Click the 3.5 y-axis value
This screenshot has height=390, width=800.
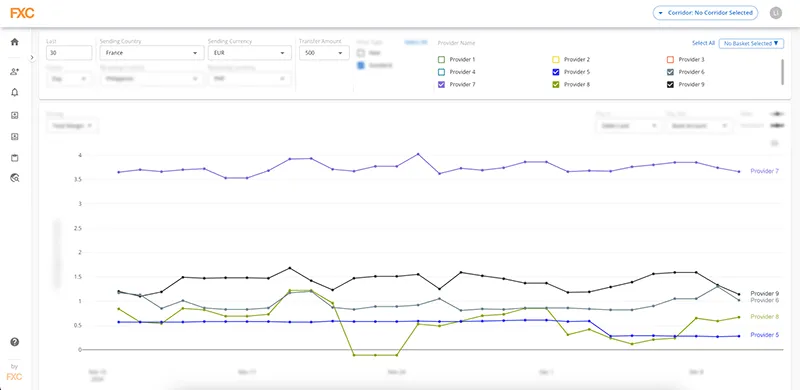coord(77,179)
